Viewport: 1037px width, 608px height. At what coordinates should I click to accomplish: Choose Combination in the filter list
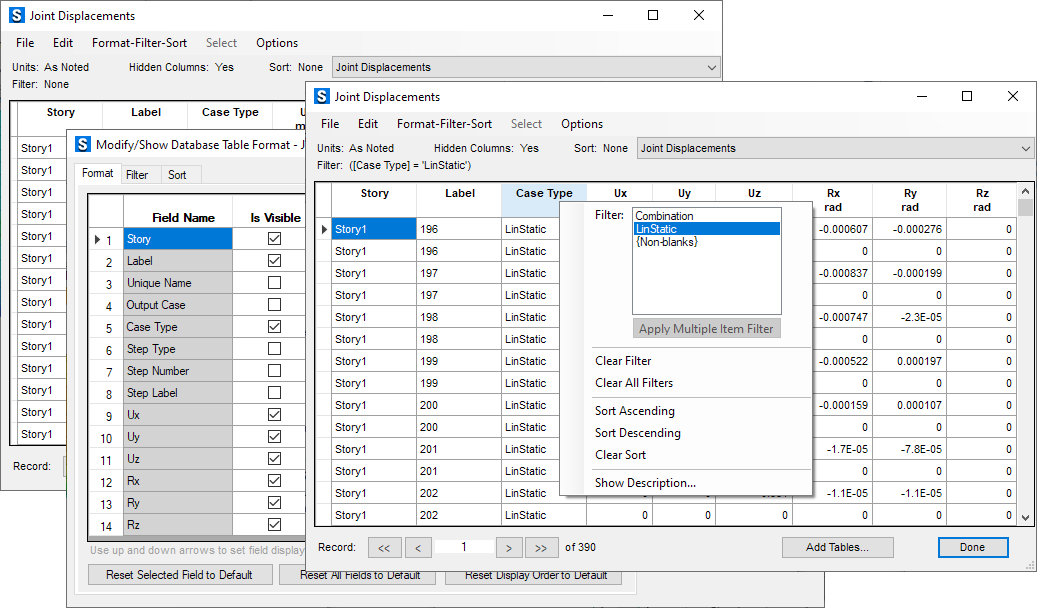tap(664, 216)
